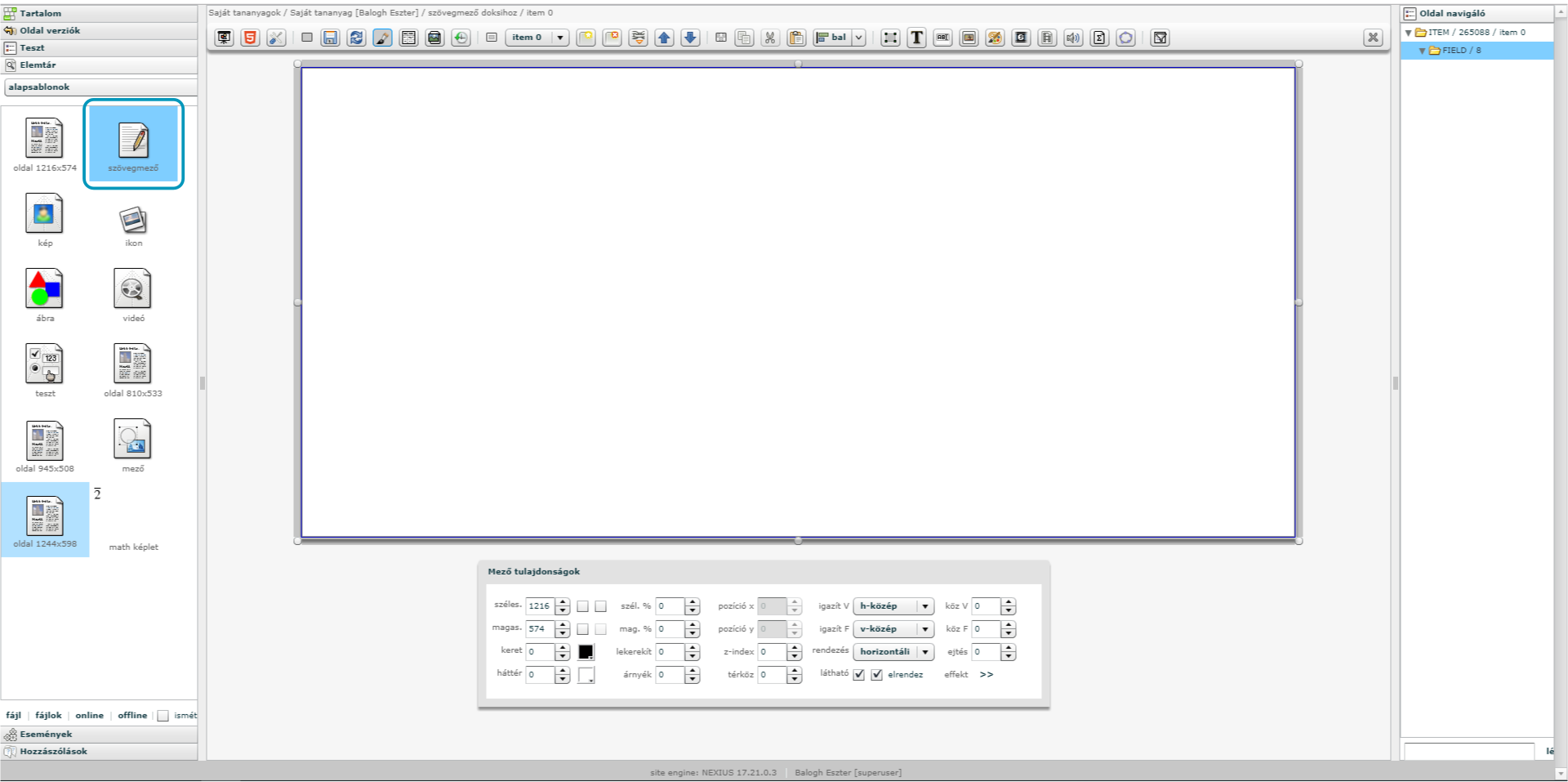Screen dimensions: 1568x782
Task: Click the paint palette icon
Action: point(995,38)
